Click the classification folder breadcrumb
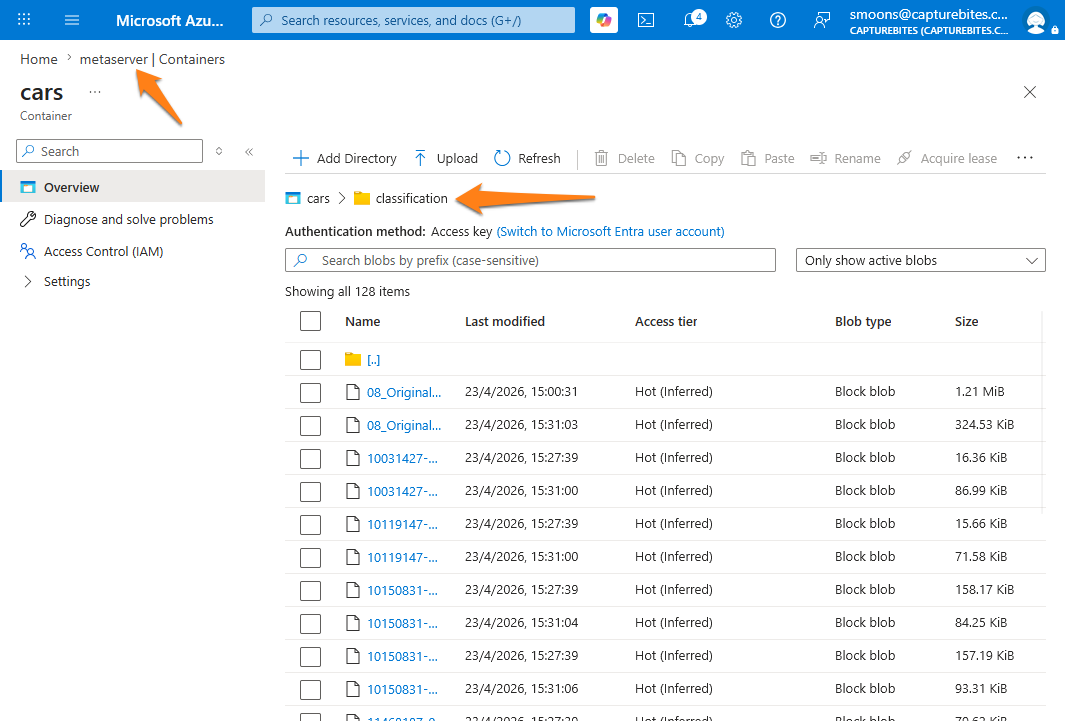The width and height of the screenshot is (1065, 721). [x=412, y=198]
